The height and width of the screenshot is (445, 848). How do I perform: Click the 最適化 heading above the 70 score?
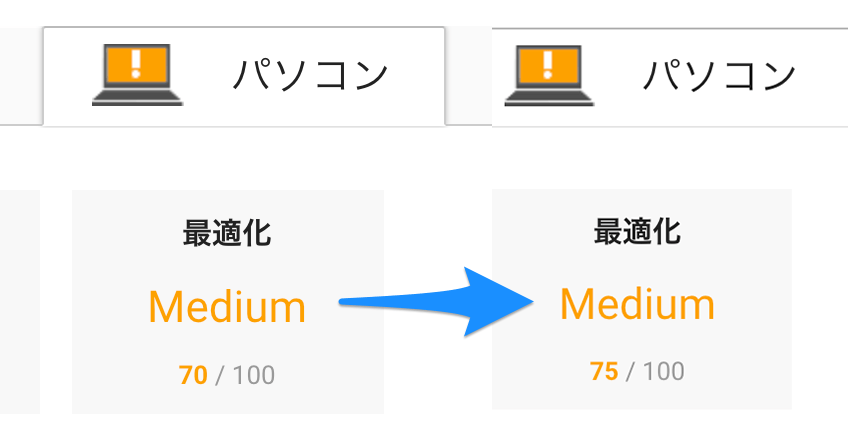[x=227, y=234]
